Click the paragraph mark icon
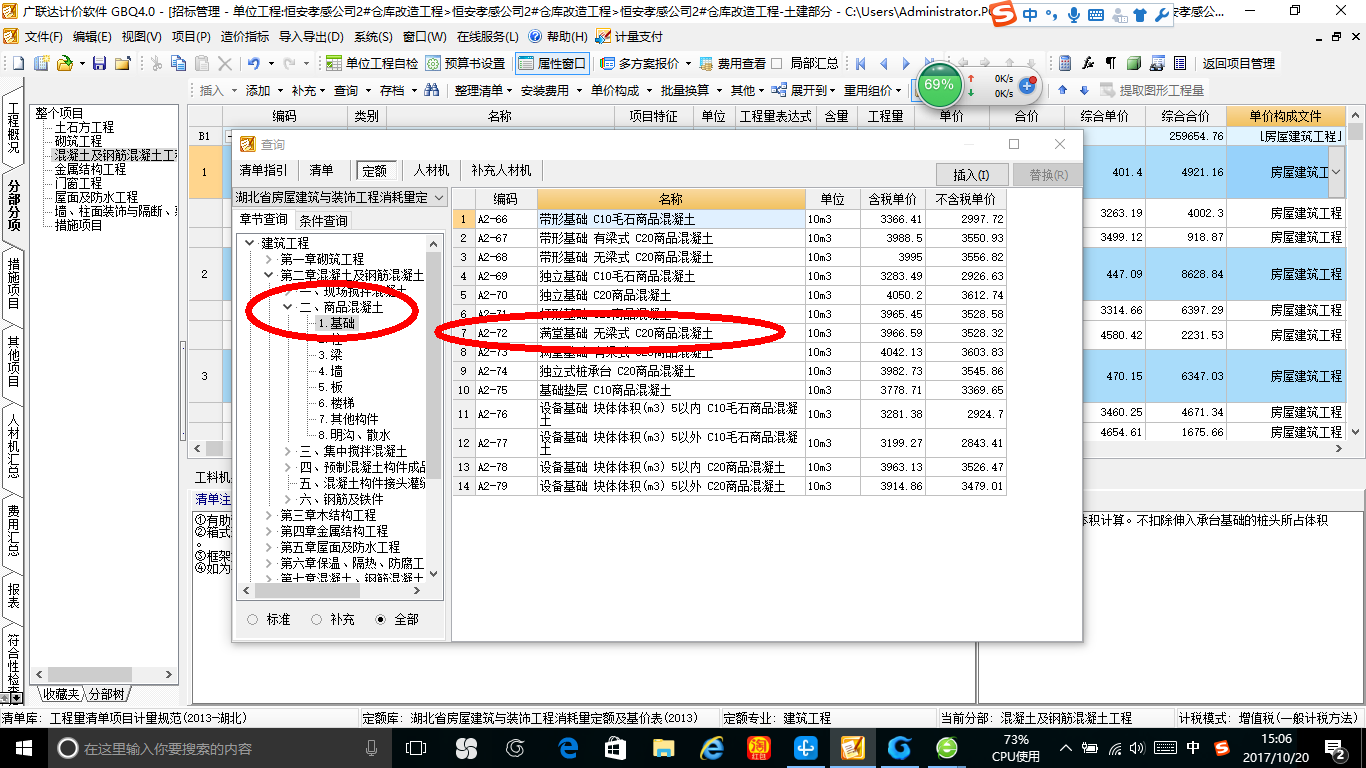 tap(1110, 63)
